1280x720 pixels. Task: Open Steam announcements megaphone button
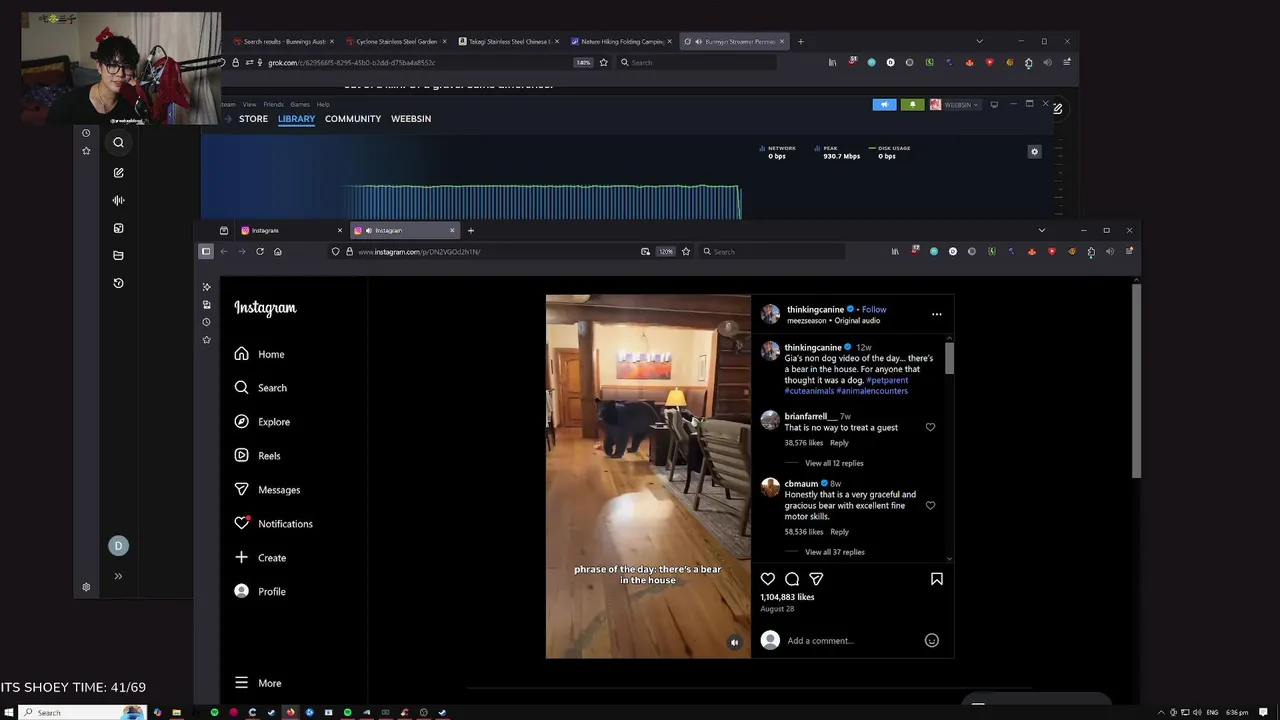tap(884, 105)
